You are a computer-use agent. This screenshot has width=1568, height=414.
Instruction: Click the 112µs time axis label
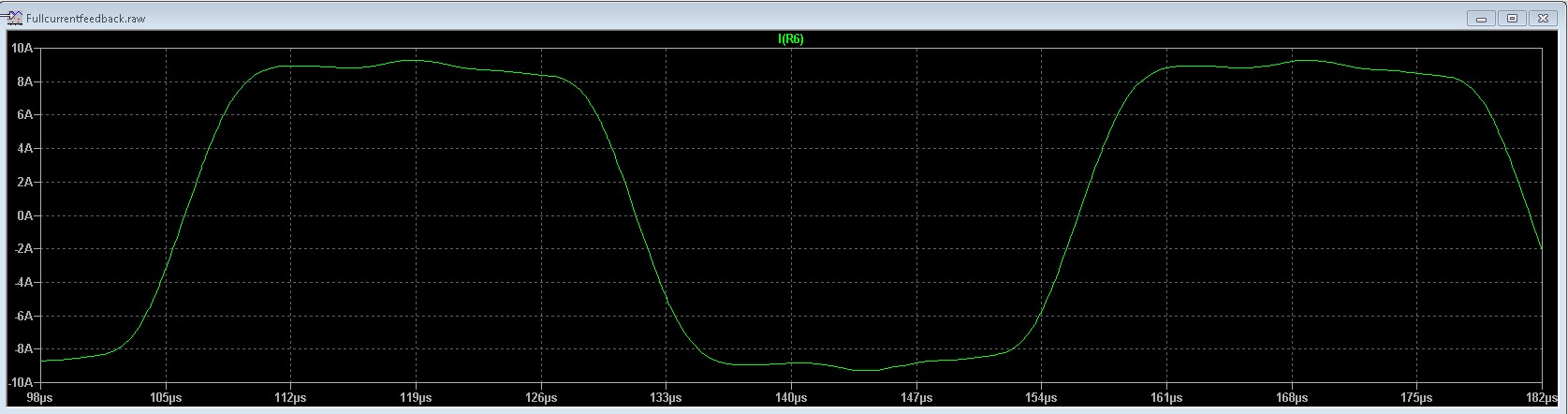pos(291,398)
